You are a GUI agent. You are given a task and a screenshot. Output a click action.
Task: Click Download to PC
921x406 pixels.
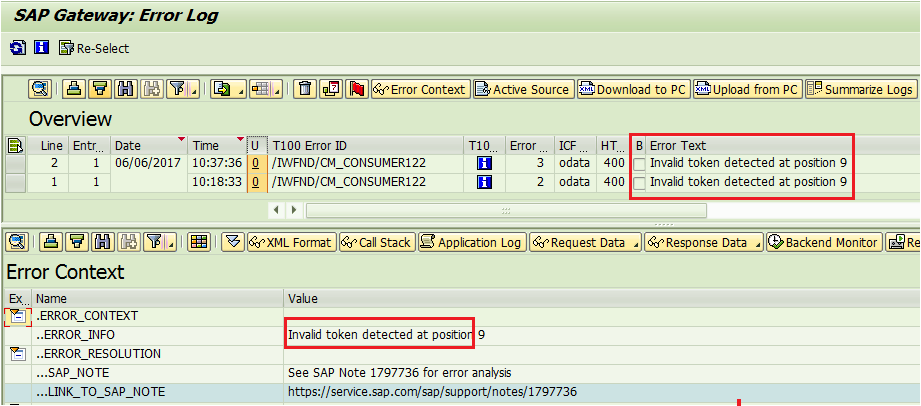coord(633,89)
